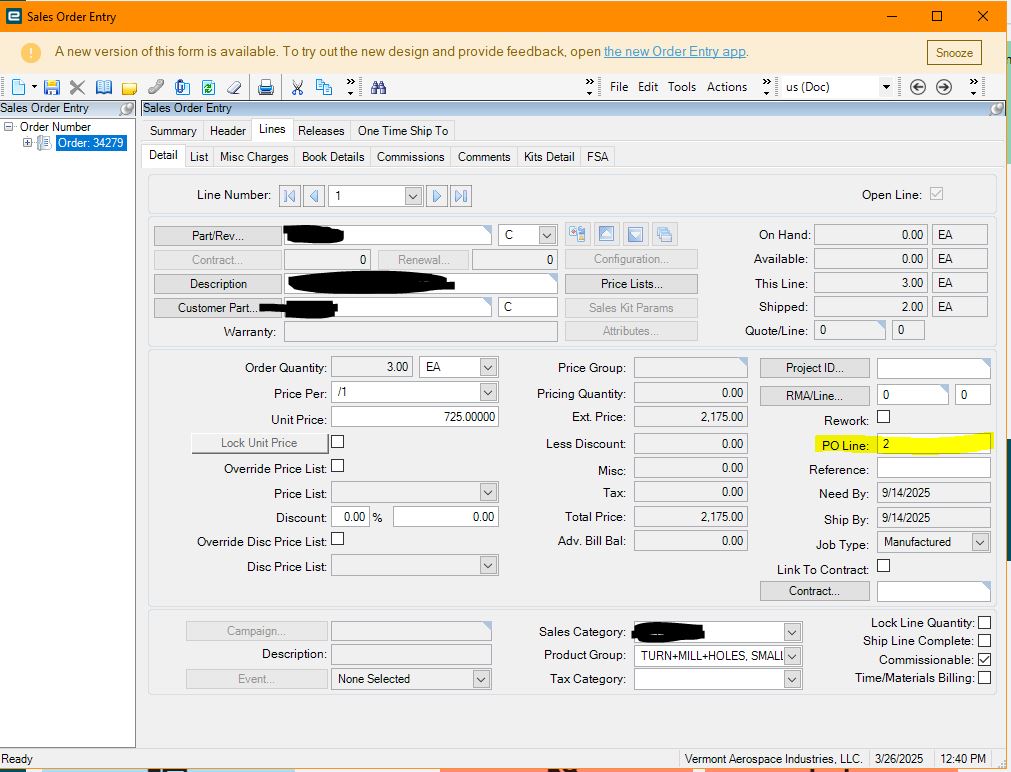Image resolution: width=1011 pixels, height=772 pixels.
Task: Click the first icon right of revision dropdown
Action: pos(577,234)
